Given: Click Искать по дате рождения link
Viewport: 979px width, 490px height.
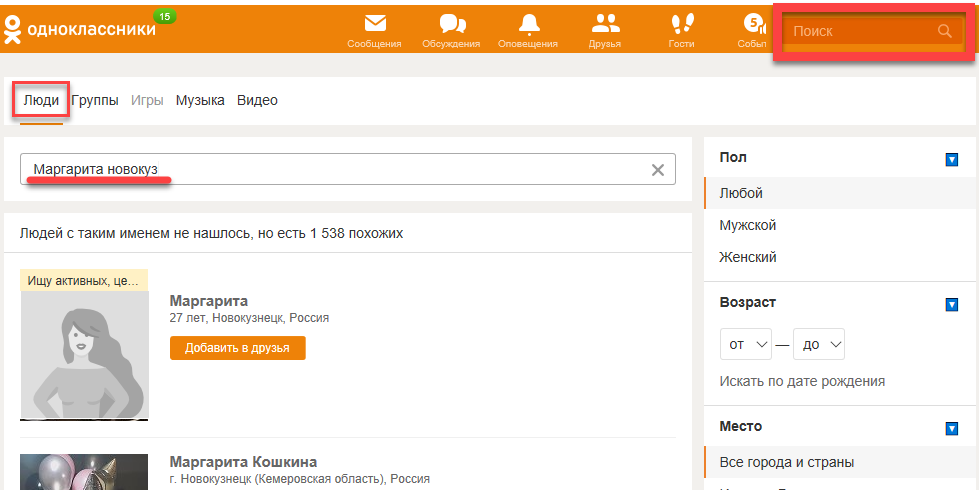Looking at the screenshot, I should tap(802, 381).
